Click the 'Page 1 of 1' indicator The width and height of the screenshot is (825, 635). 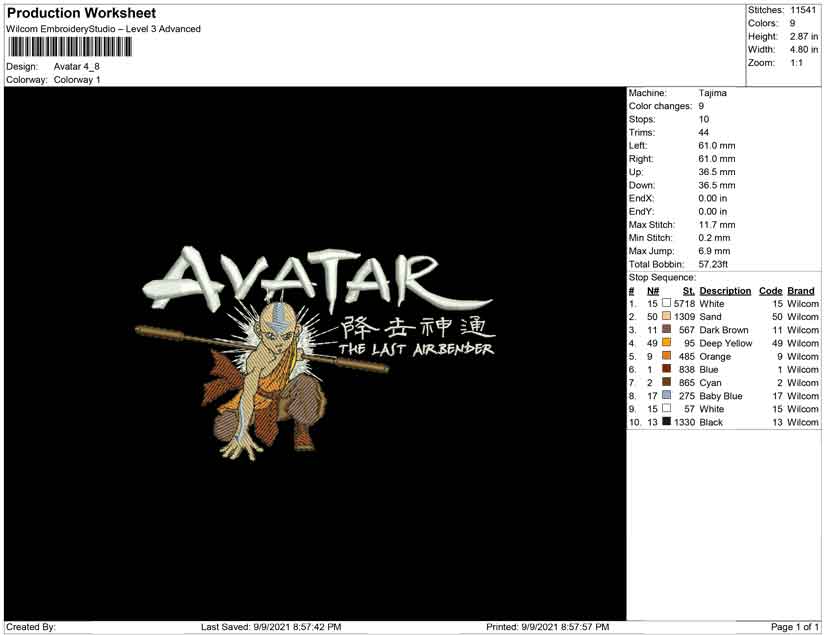(794, 627)
